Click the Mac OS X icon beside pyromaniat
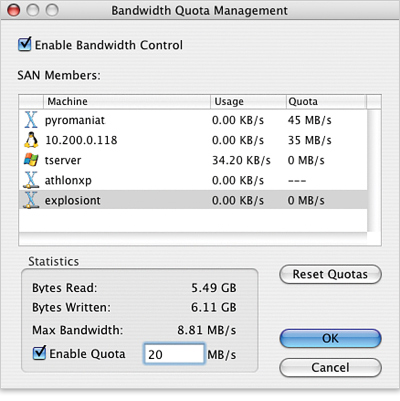Screen dimensions: 400x401 point(31,120)
